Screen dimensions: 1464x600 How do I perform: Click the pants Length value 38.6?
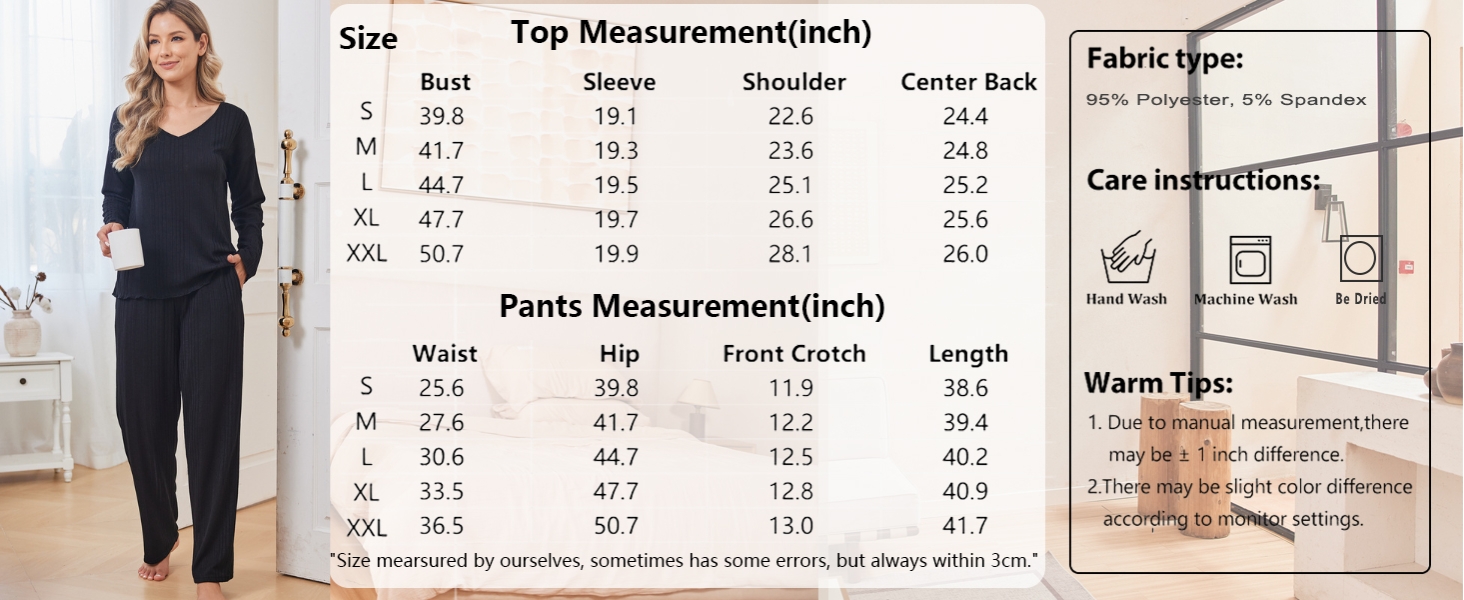click(965, 388)
